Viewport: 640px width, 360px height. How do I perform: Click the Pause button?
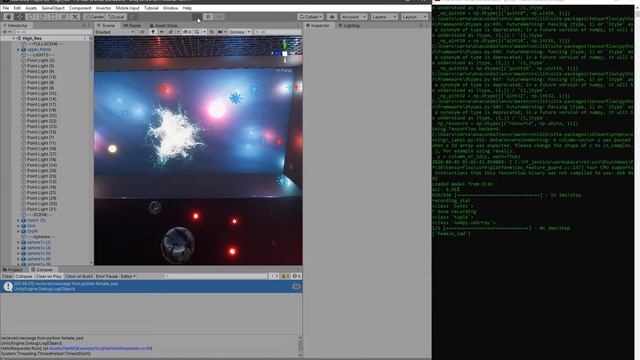coord(208,17)
